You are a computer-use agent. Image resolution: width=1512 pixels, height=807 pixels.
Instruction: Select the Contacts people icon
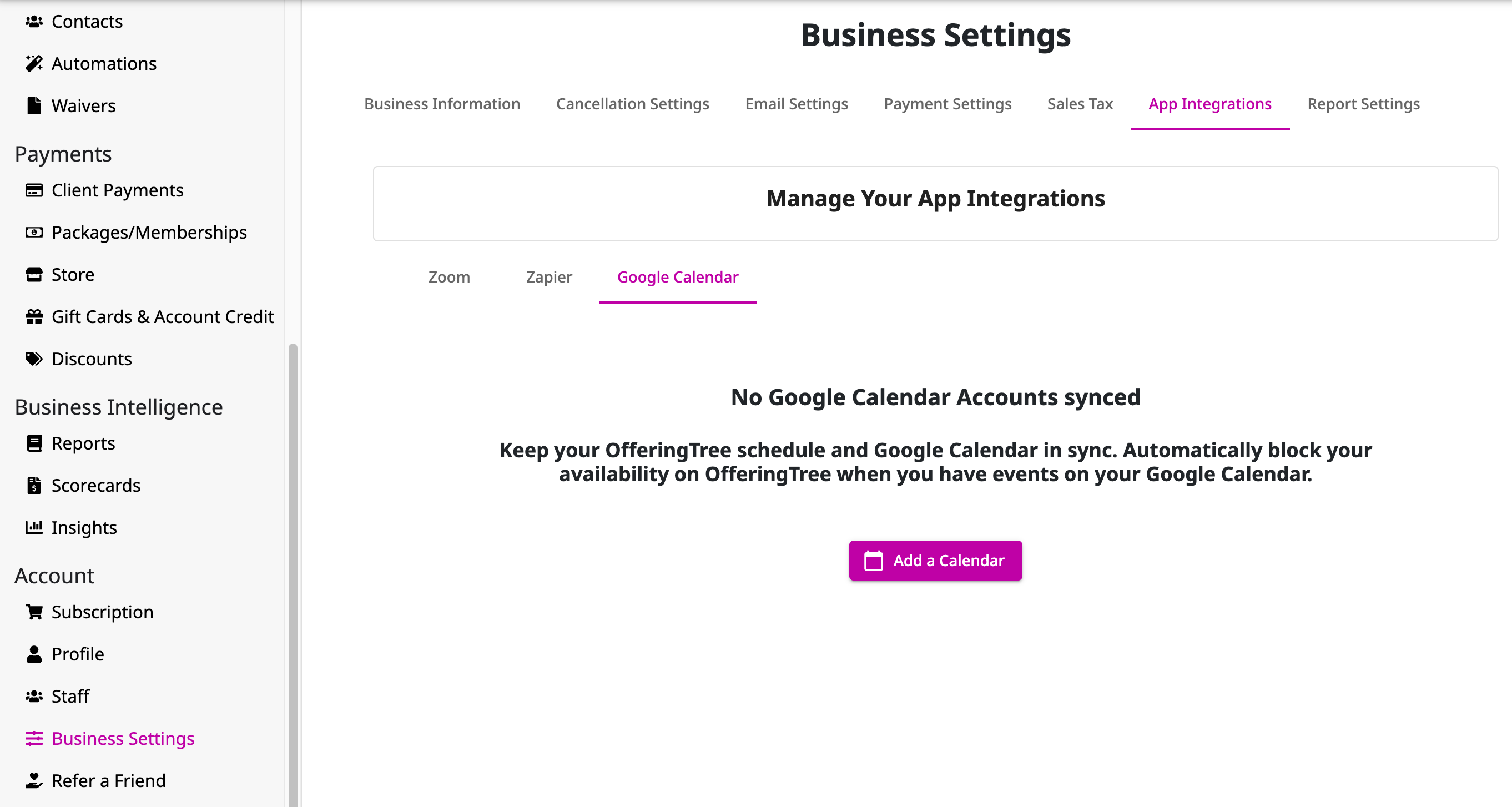click(x=34, y=21)
